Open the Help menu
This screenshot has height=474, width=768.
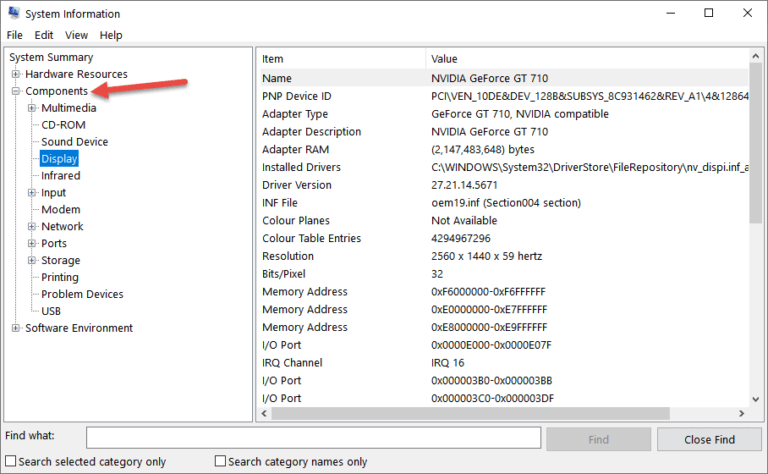click(111, 35)
